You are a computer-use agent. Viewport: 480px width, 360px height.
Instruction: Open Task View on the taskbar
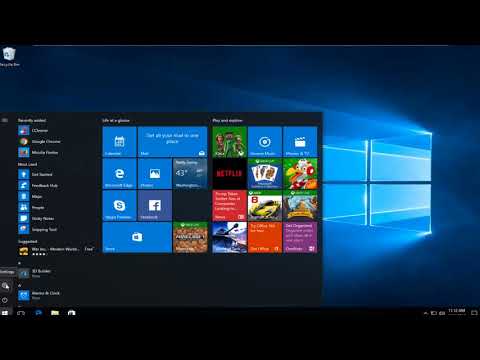21,313
